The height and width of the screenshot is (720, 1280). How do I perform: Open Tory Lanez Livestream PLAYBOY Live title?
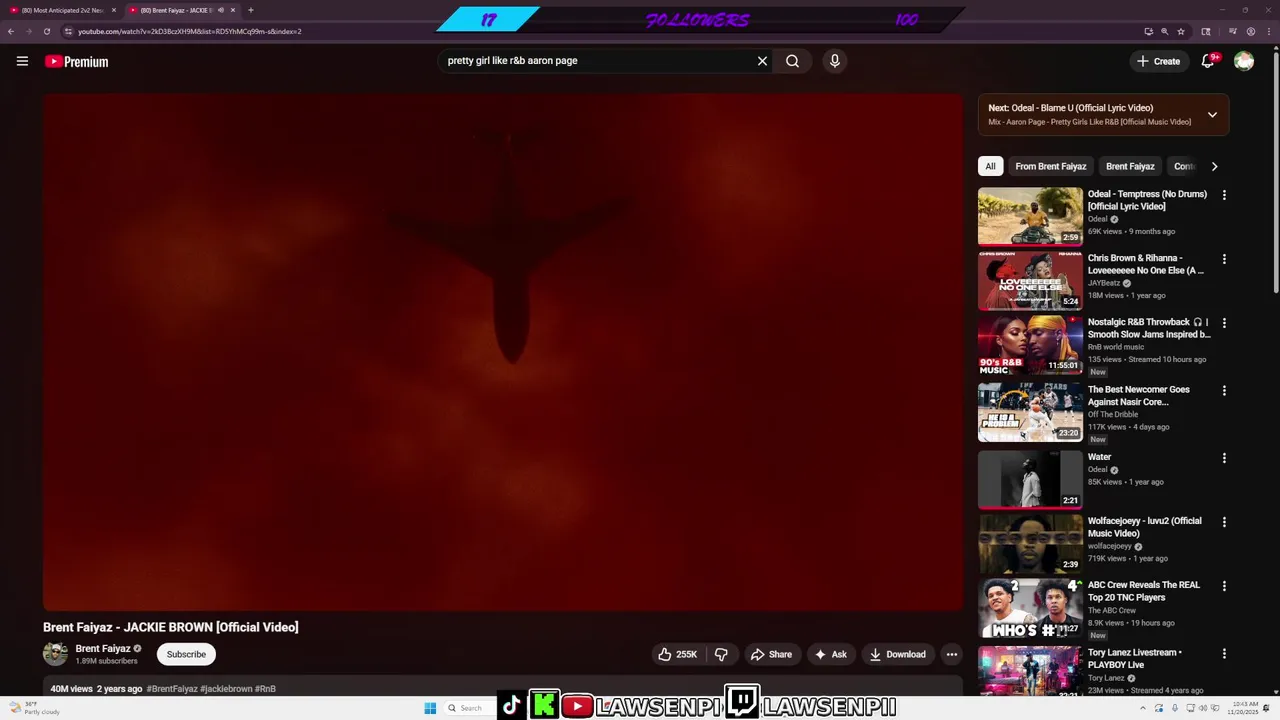(1135, 659)
